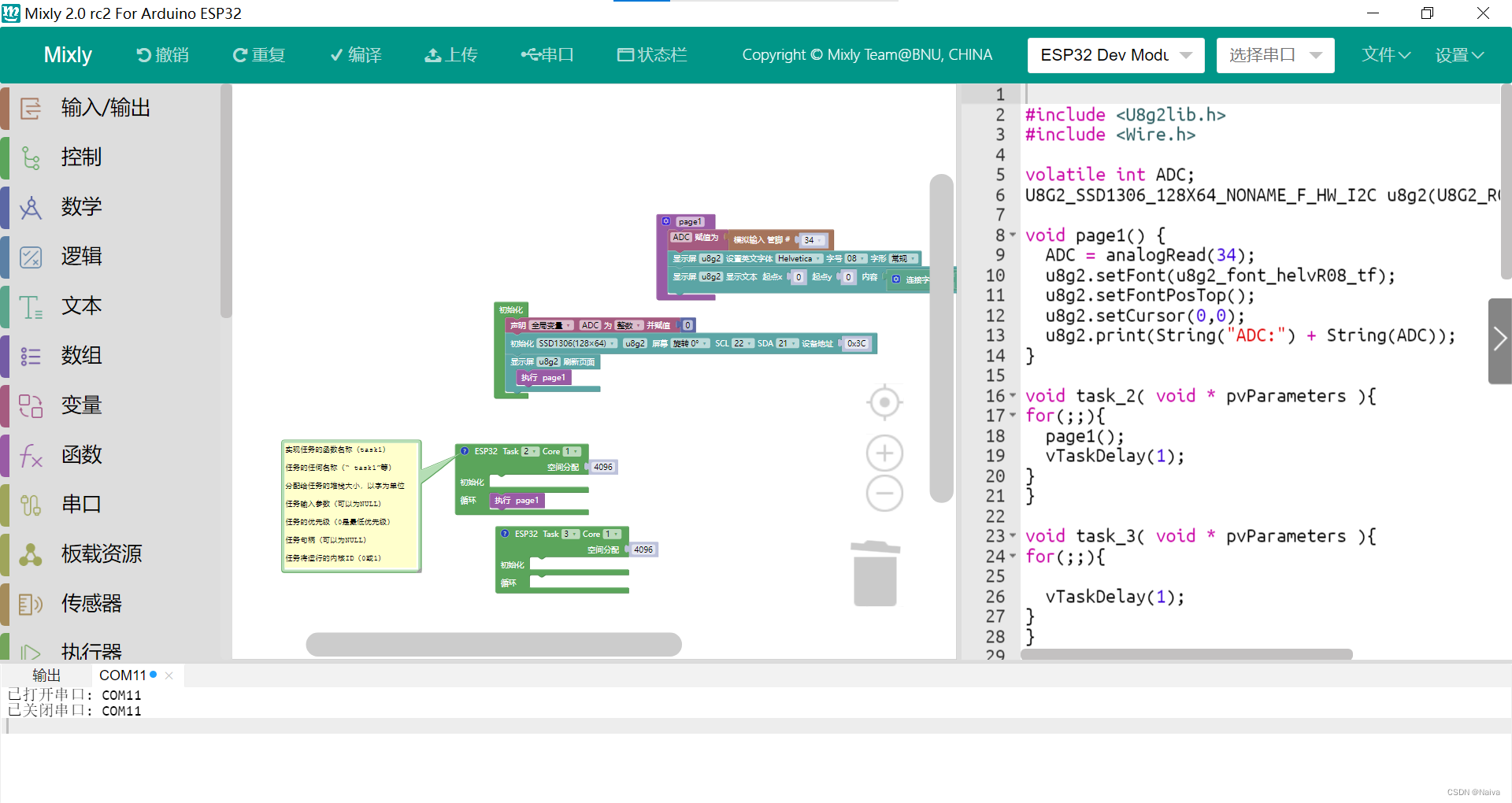Collapse the fold arrow at line 23
The height and width of the screenshot is (803, 1512).
[1013, 536]
